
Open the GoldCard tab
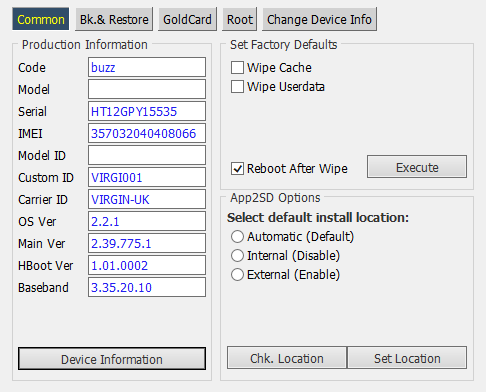click(x=187, y=19)
